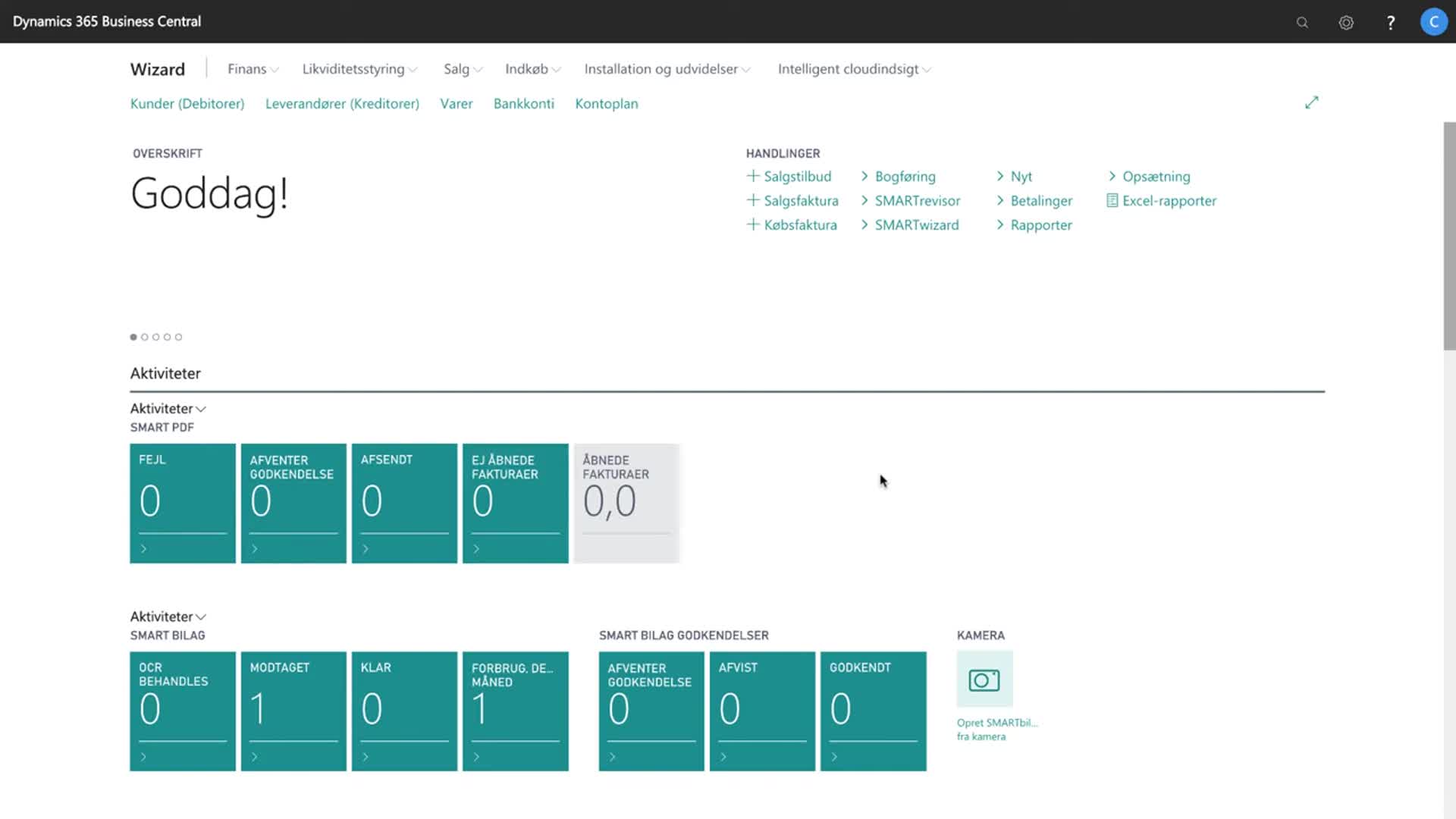Viewport: 1456px width, 819px height.
Task: Select the third headline carousel dot
Action: [x=156, y=337]
